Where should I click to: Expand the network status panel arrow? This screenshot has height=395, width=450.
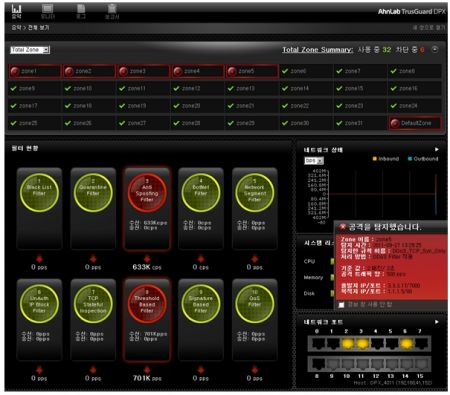click(437, 149)
